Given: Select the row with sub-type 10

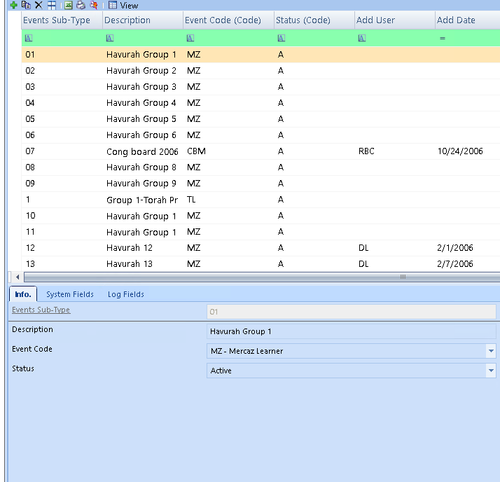Looking at the screenshot, I should pos(261,216).
